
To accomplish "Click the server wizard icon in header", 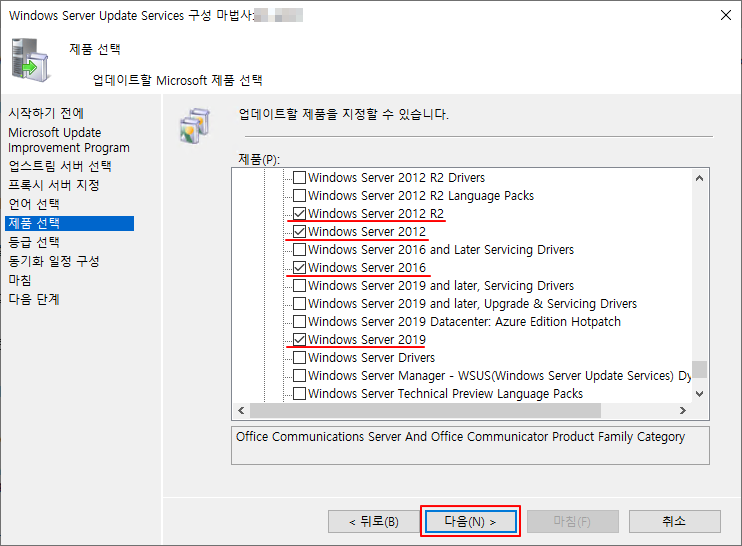I will tap(29, 60).
